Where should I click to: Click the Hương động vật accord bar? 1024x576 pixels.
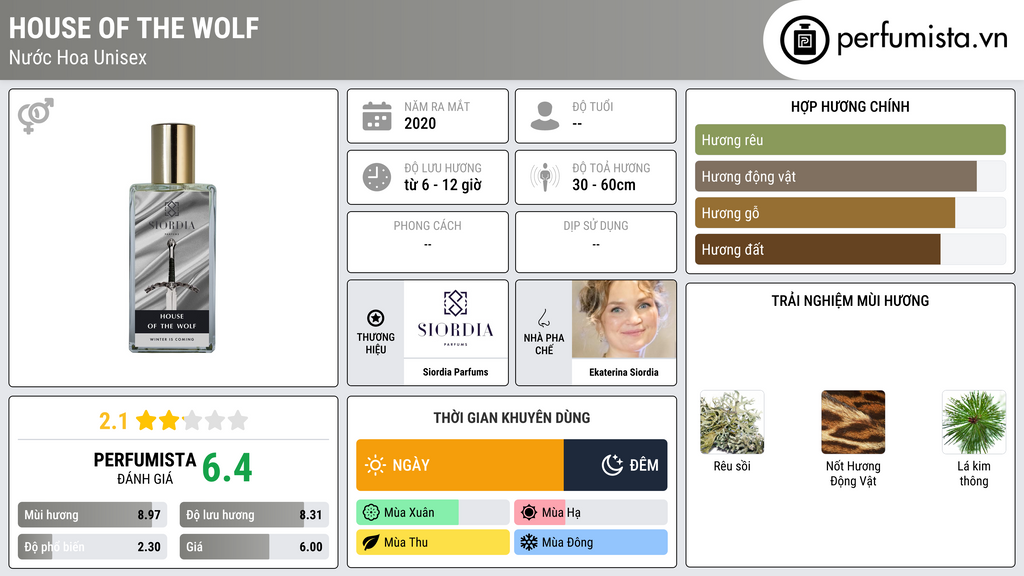click(850, 176)
